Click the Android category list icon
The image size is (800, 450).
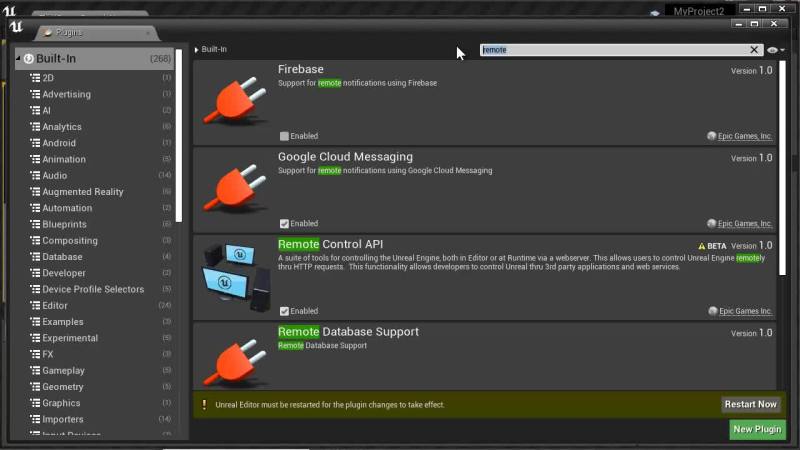pyautogui.click(x=35, y=143)
